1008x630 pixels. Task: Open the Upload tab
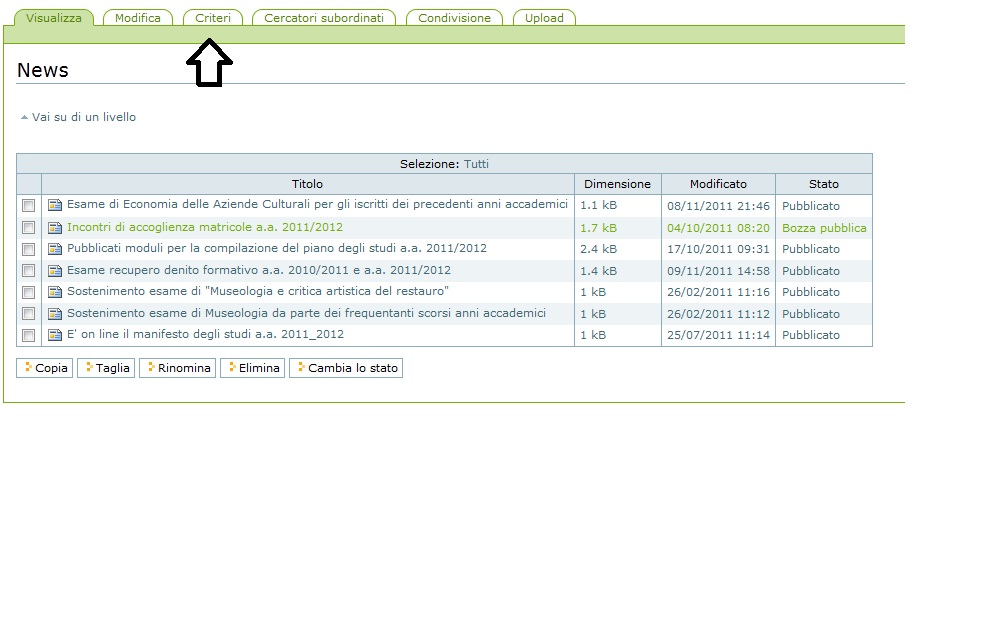coord(544,18)
